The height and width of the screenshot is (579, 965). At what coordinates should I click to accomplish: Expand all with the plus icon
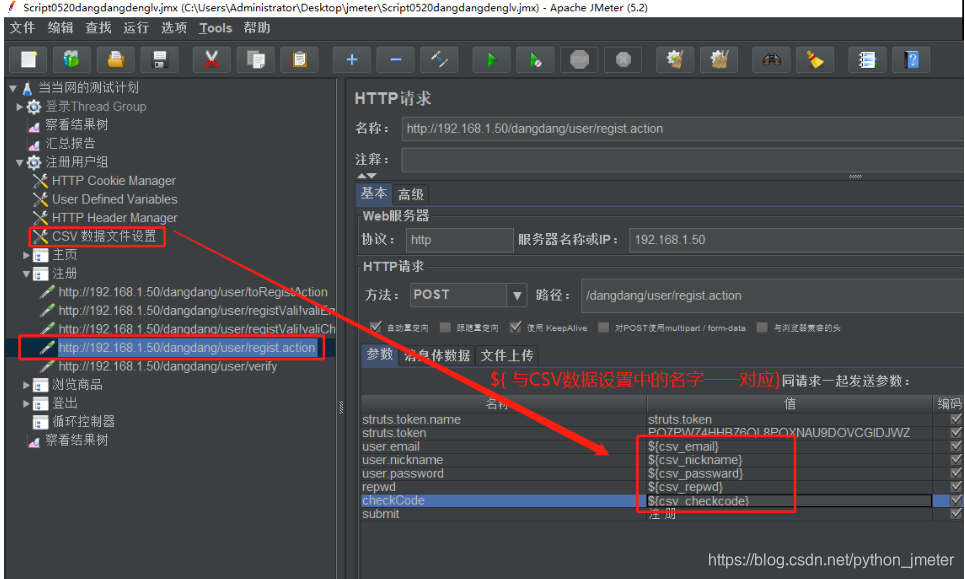point(351,60)
